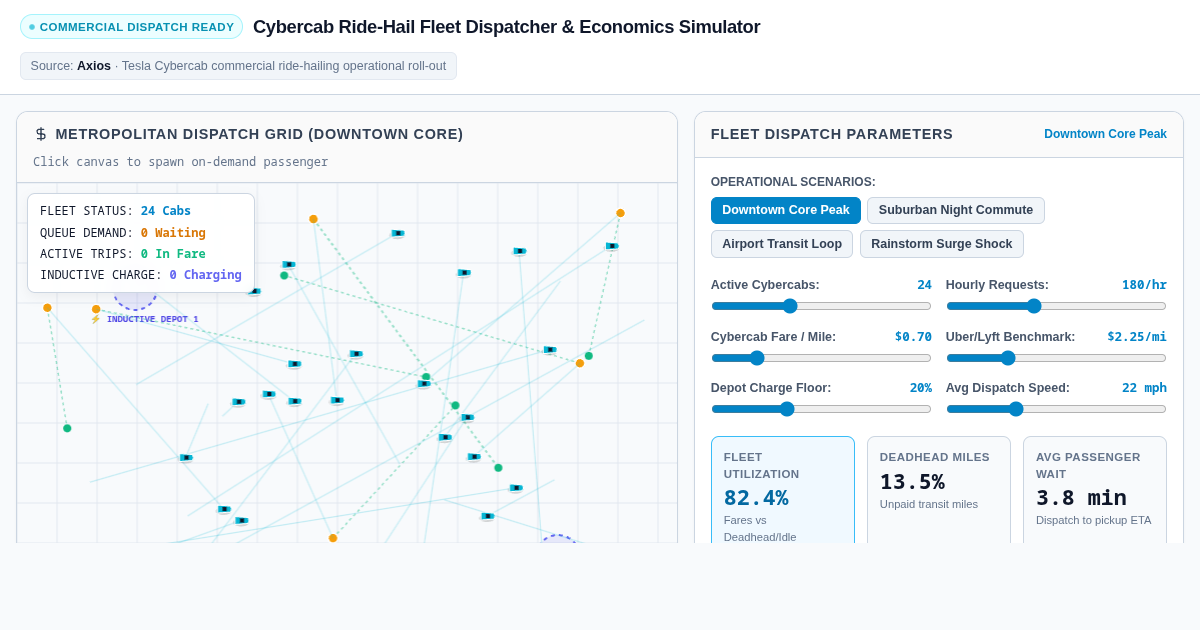
Task: Click the '24 Cabs' fleet status value
Action: [x=166, y=211]
